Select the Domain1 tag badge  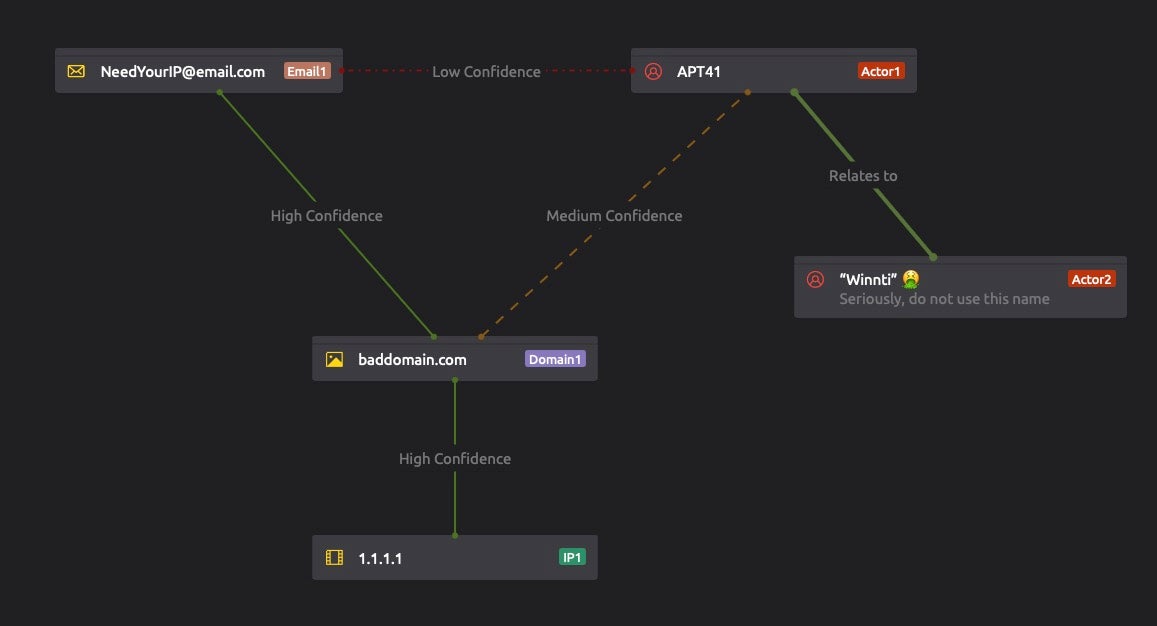(x=555, y=359)
